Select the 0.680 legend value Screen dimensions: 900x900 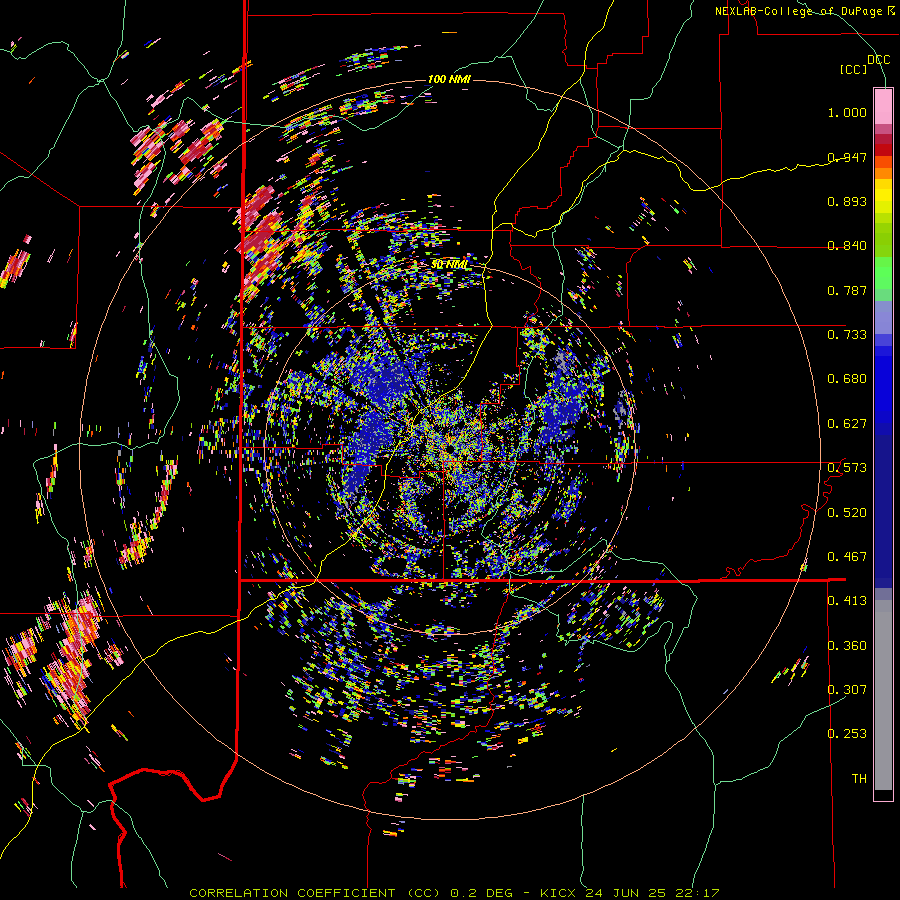[x=847, y=379]
